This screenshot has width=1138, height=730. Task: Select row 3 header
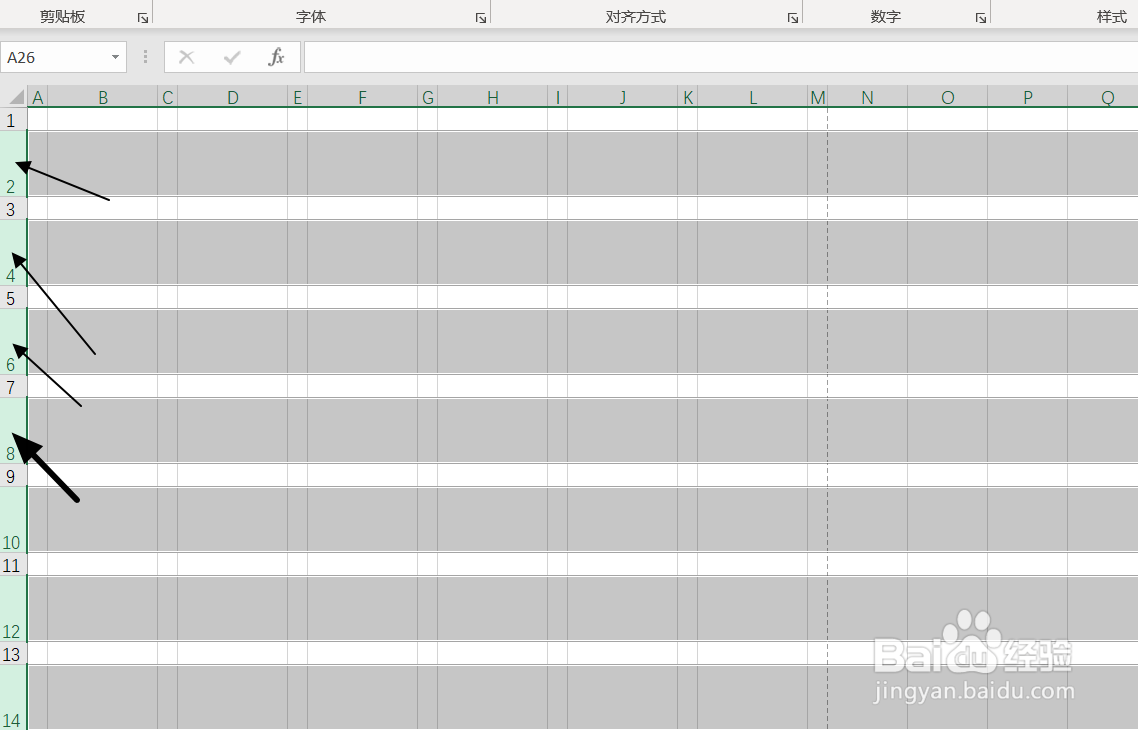point(13,208)
